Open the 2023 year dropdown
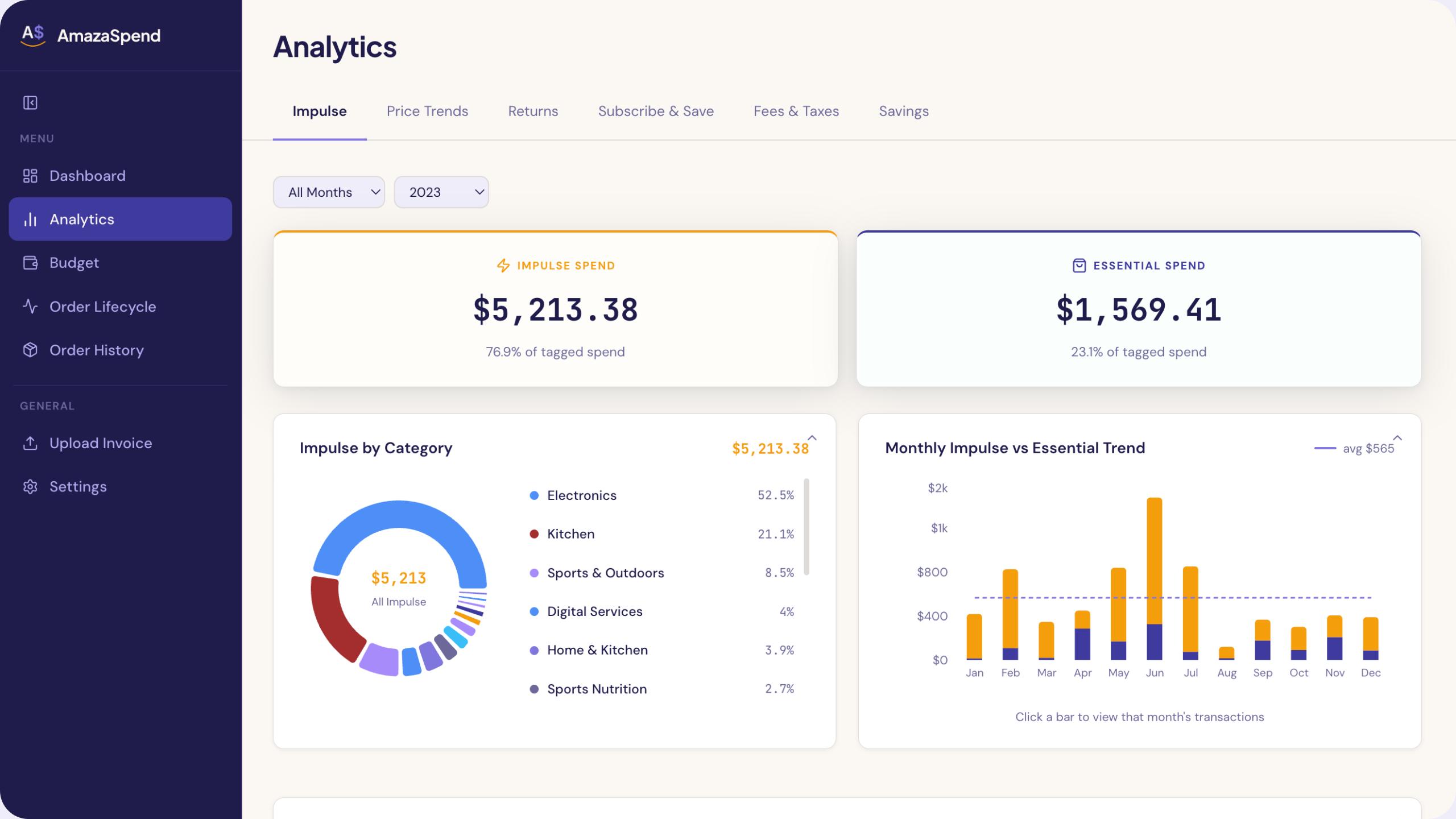This screenshot has width=1456, height=819. tap(441, 192)
